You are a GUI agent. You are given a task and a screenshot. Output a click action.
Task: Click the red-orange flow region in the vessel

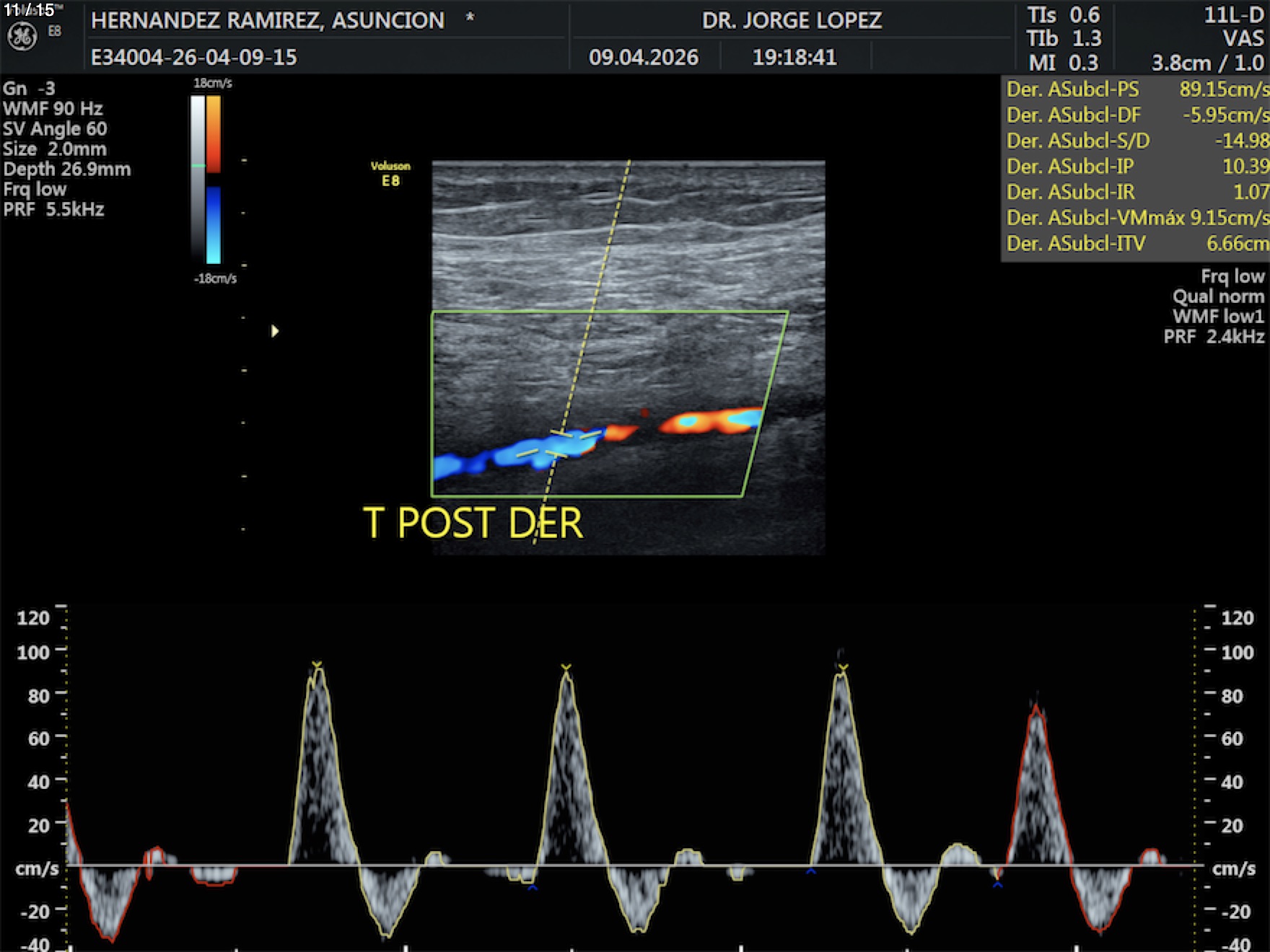click(711, 421)
